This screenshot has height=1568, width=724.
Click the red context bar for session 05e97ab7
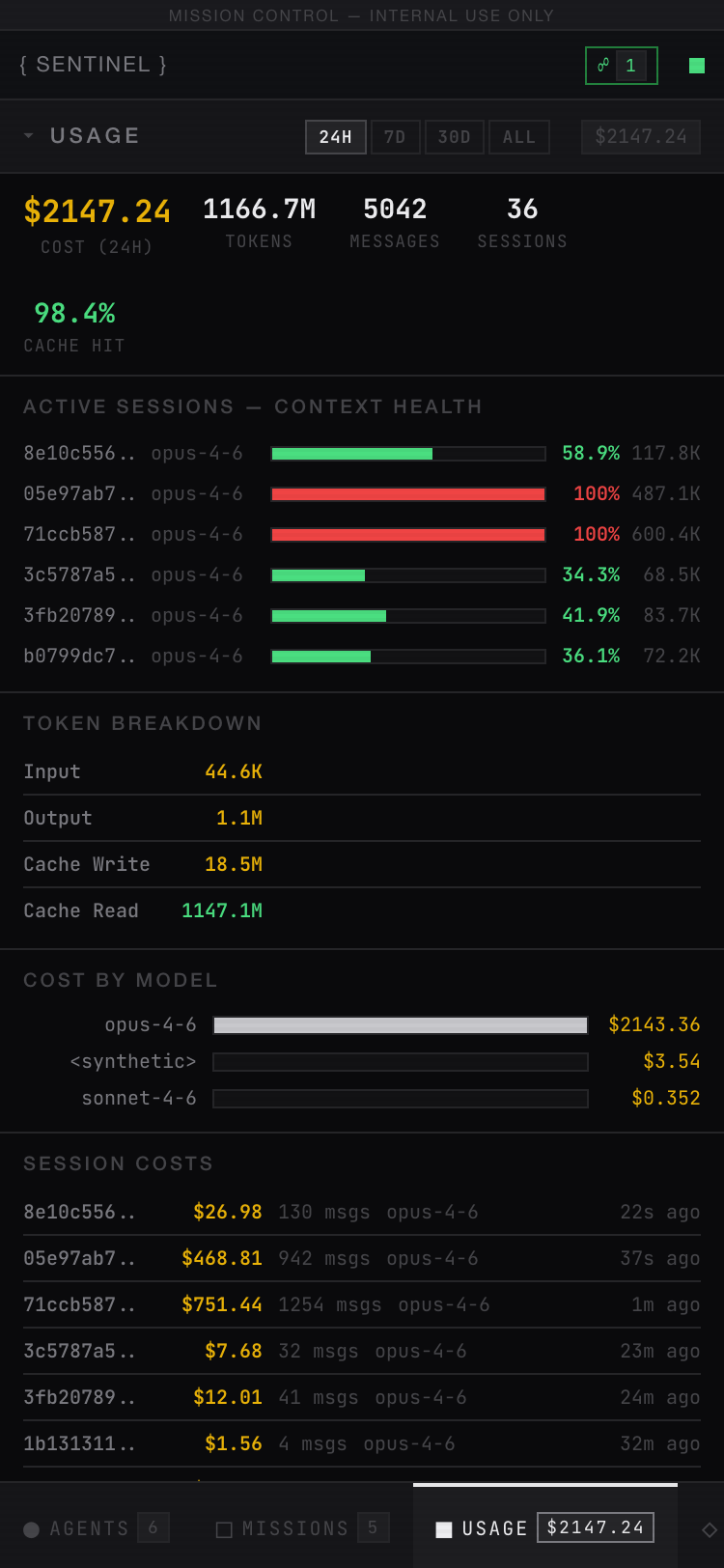[x=408, y=494]
